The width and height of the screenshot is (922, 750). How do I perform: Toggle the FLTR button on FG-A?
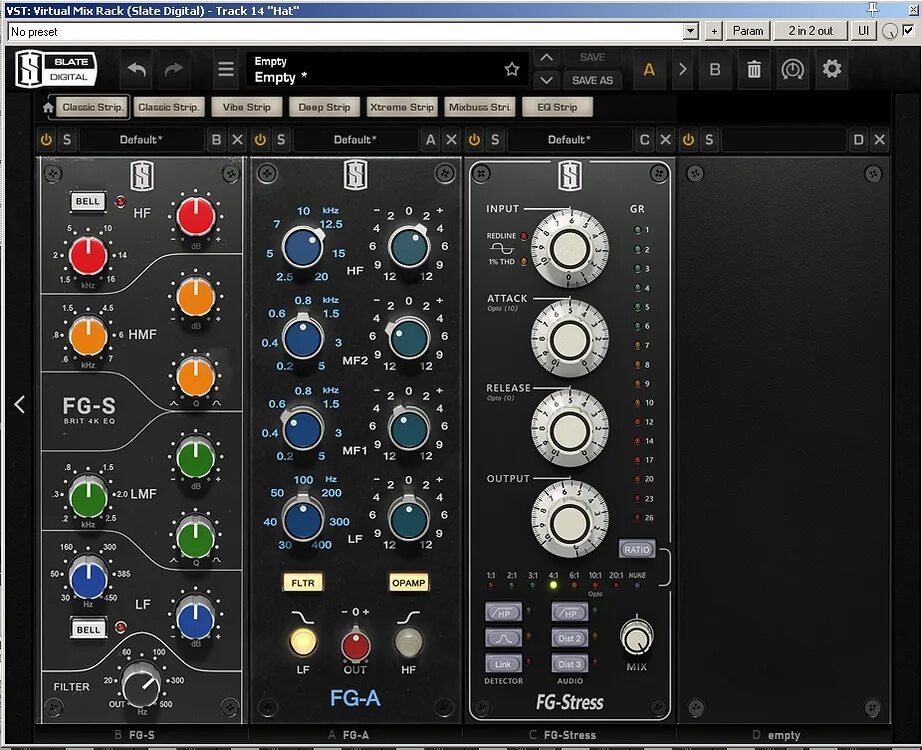pos(303,582)
